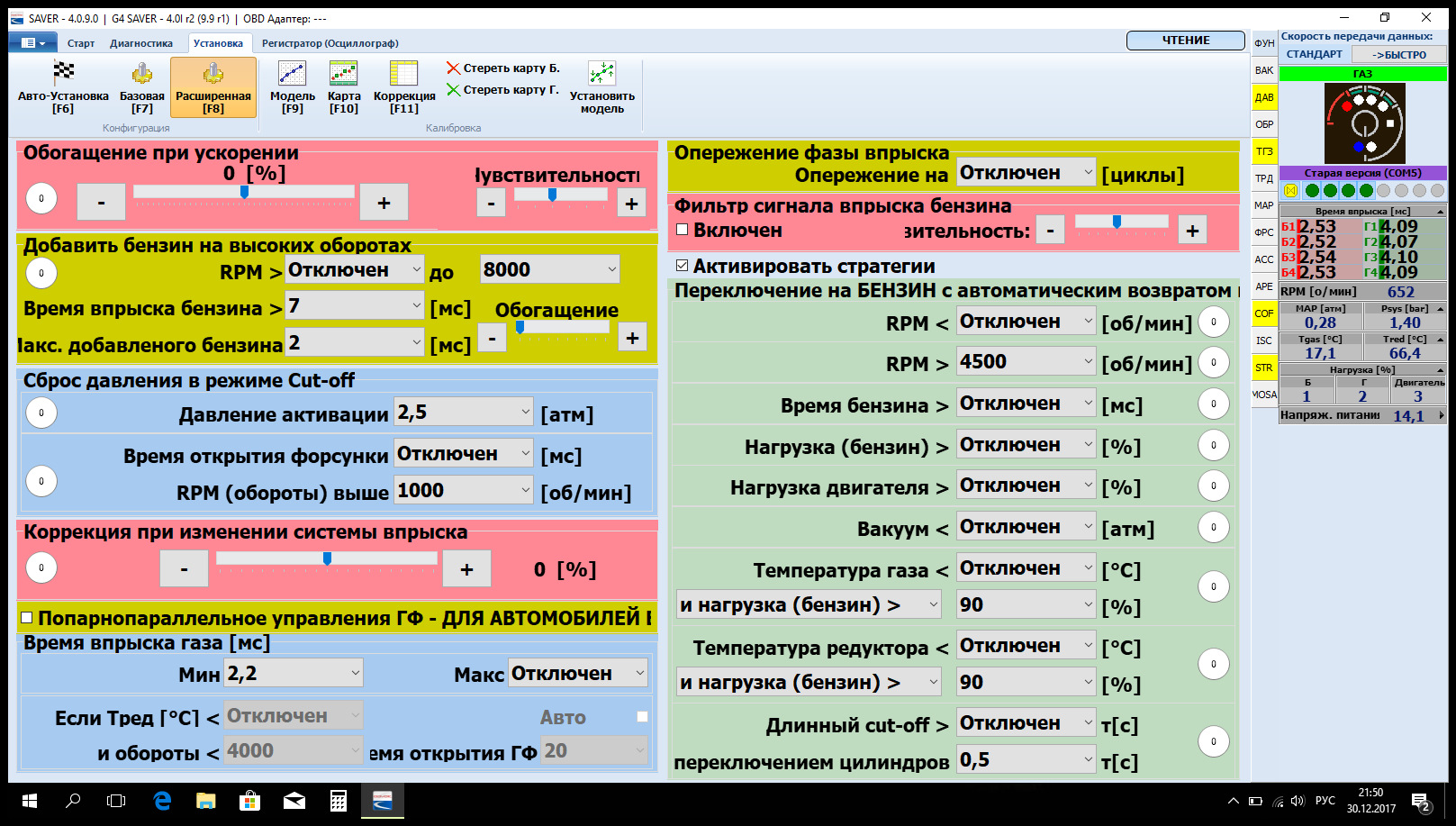
Task: Click the РУС language indicator
Action: click(x=1325, y=801)
